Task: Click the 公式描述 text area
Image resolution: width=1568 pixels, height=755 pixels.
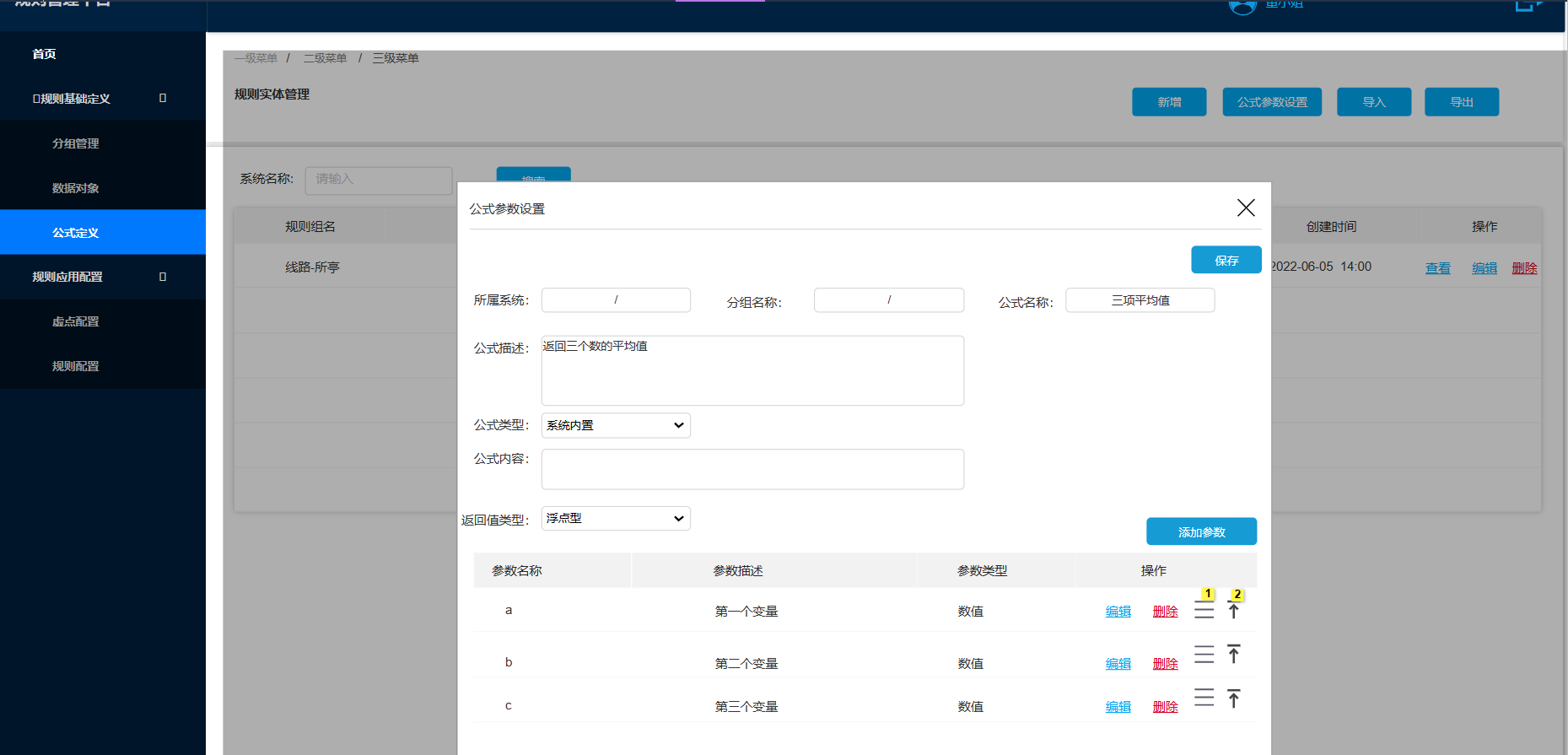Action: (x=752, y=370)
